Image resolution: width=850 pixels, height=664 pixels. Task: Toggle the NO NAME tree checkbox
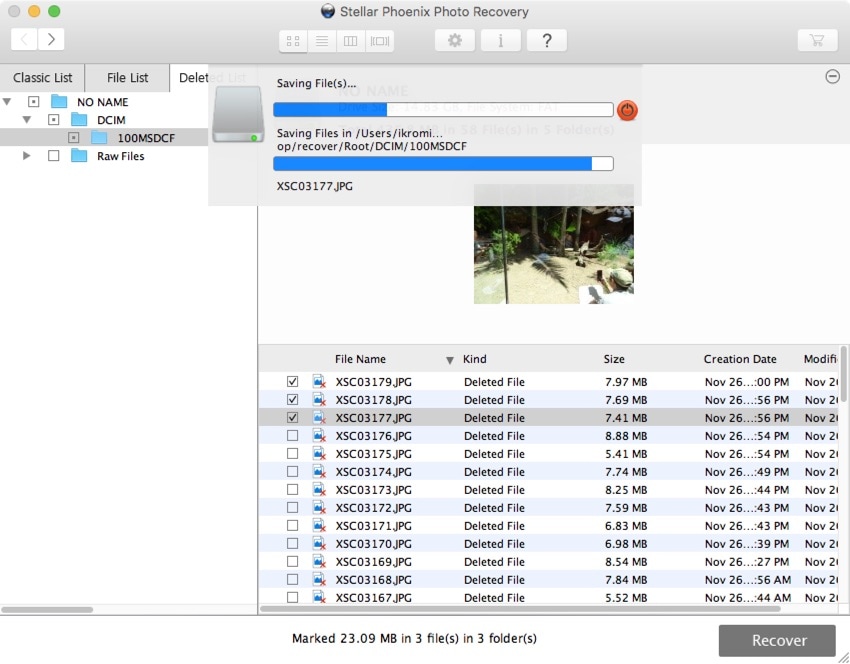(33, 101)
